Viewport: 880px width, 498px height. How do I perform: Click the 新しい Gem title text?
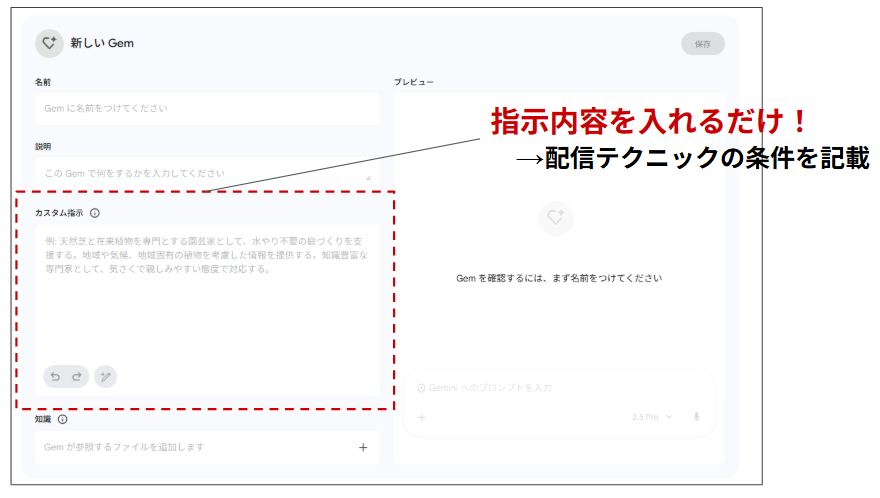(102, 43)
